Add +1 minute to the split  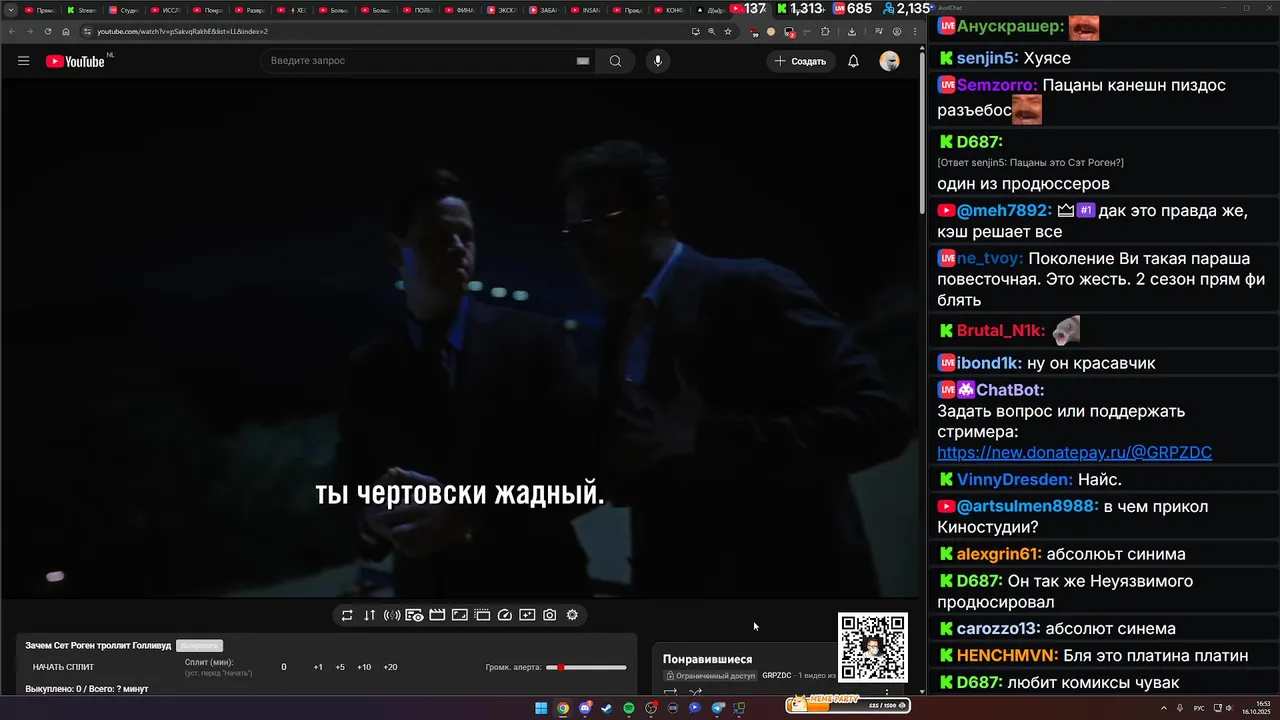pyautogui.click(x=318, y=667)
